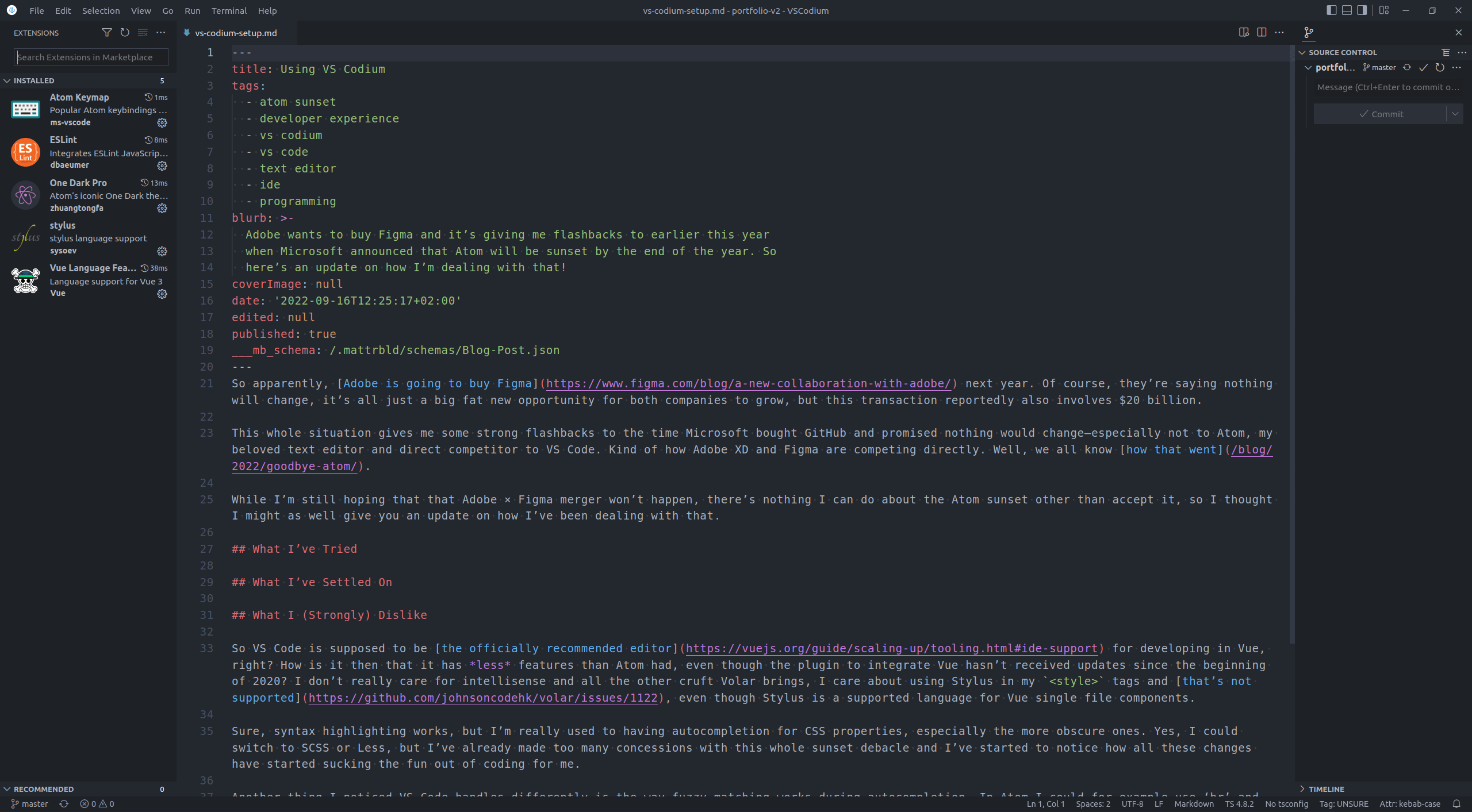Click the Vue Language Features settings gear
Image resolution: width=1472 pixels, height=812 pixels.
click(x=162, y=294)
